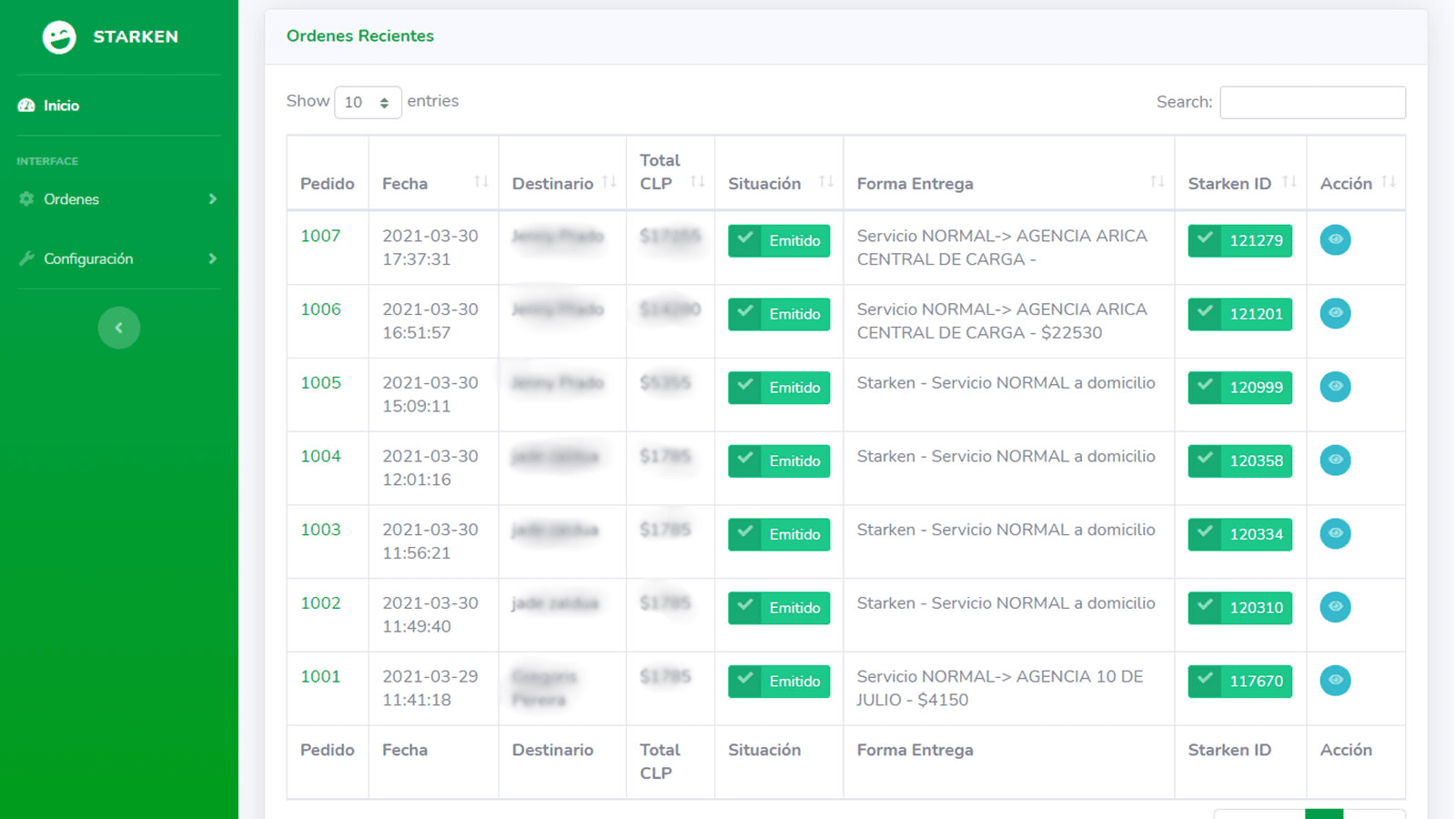The width and height of the screenshot is (1456, 819).
Task: Open order number 1007 link
Action: click(x=320, y=236)
